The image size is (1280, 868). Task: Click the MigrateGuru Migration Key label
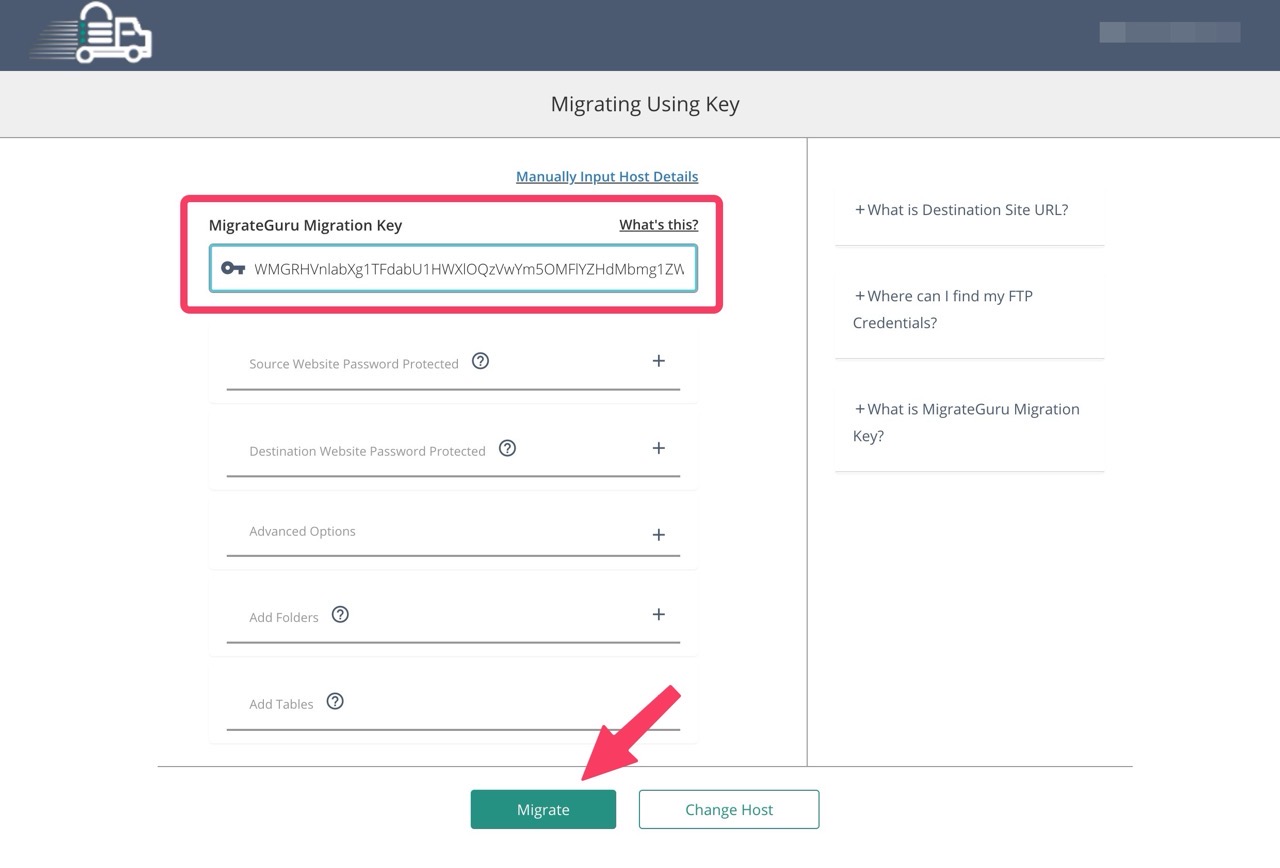[x=305, y=225]
